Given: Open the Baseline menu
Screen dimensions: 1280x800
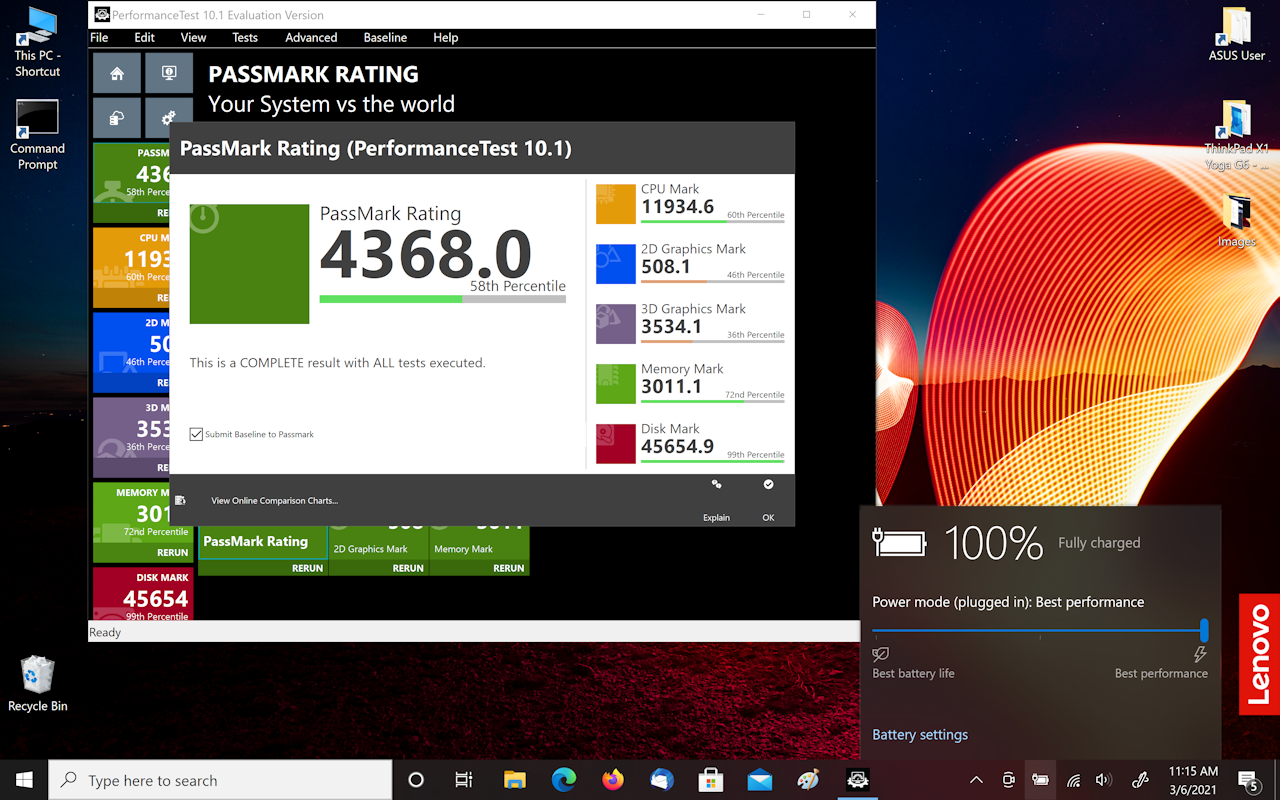Looking at the screenshot, I should tap(385, 37).
